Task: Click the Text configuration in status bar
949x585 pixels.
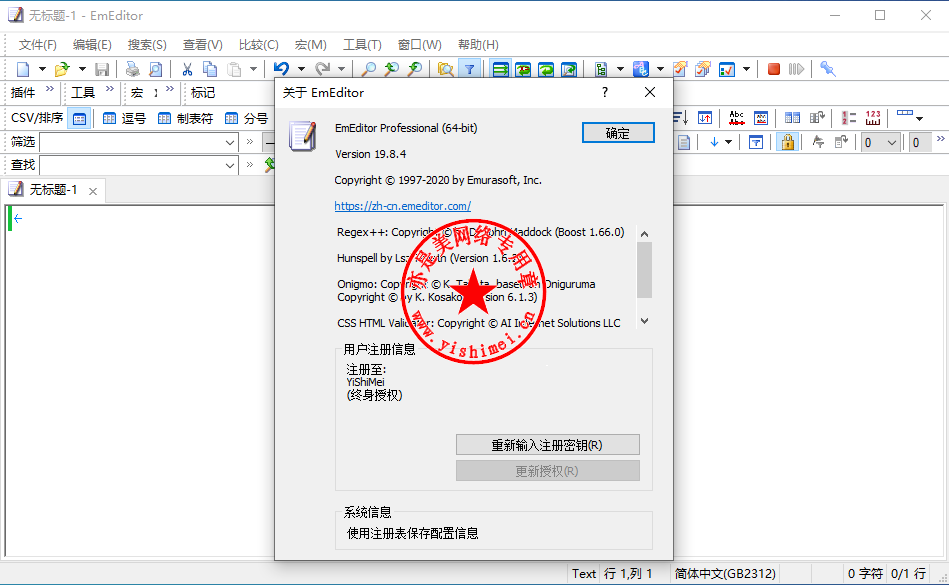Action: click(x=583, y=574)
